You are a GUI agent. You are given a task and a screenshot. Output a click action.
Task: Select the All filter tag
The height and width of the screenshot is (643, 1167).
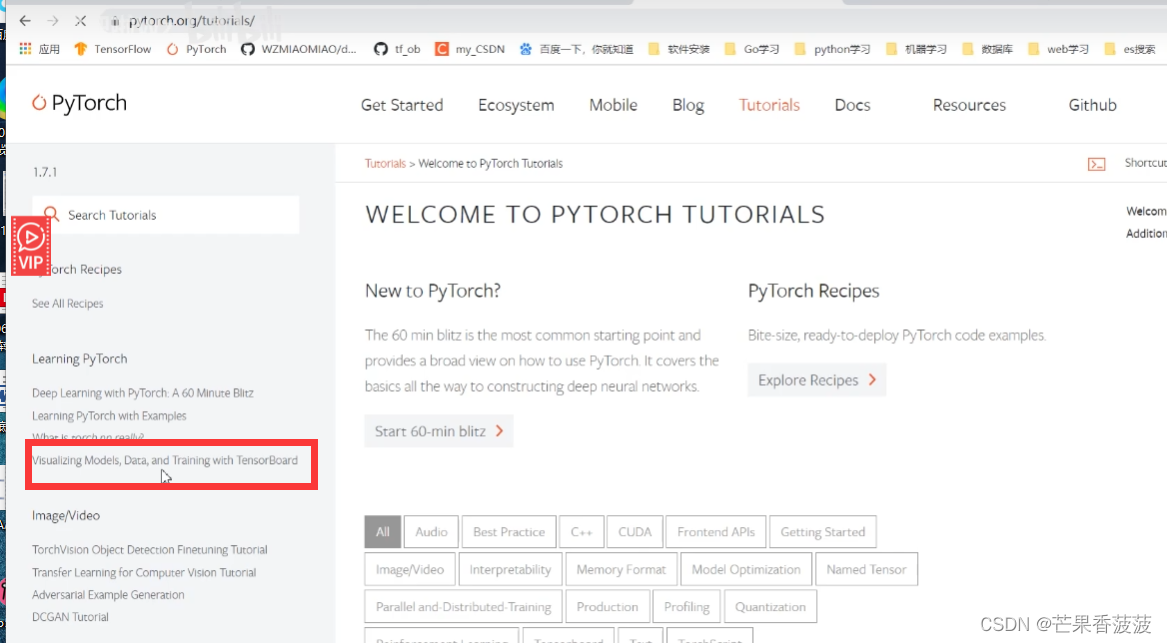tap(383, 531)
